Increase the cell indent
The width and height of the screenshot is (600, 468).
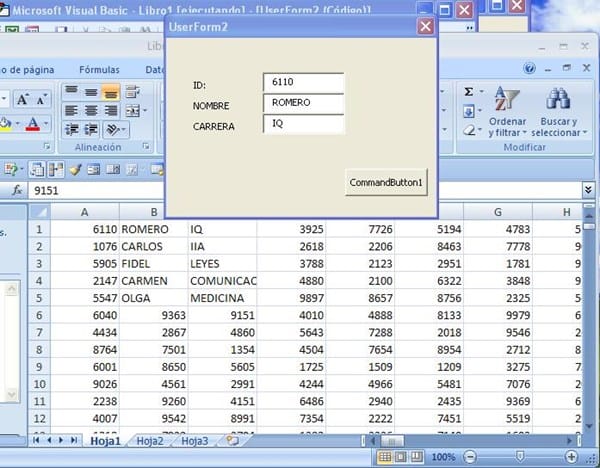tap(91, 129)
